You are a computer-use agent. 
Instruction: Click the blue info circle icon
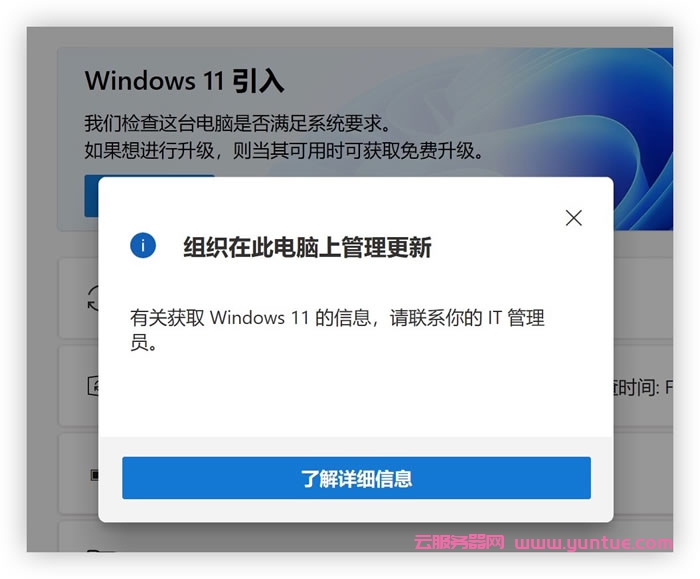[143, 246]
